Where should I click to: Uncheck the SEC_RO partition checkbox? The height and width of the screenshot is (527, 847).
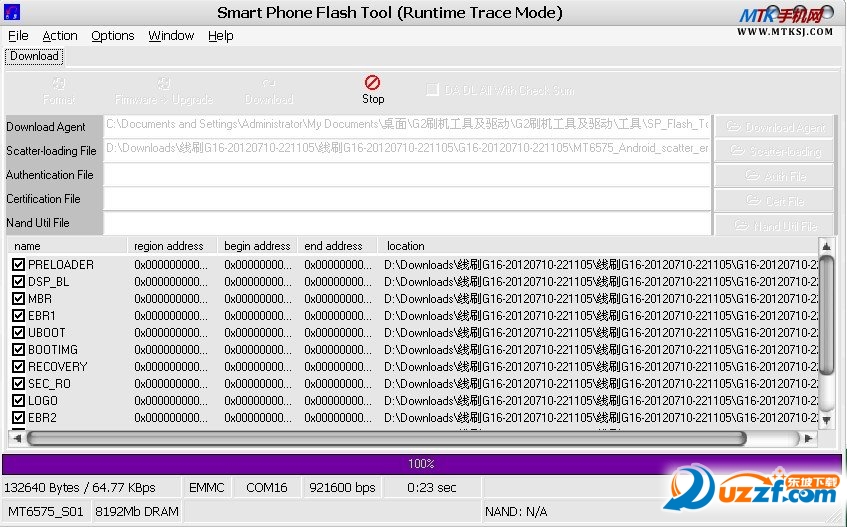pyautogui.click(x=18, y=384)
